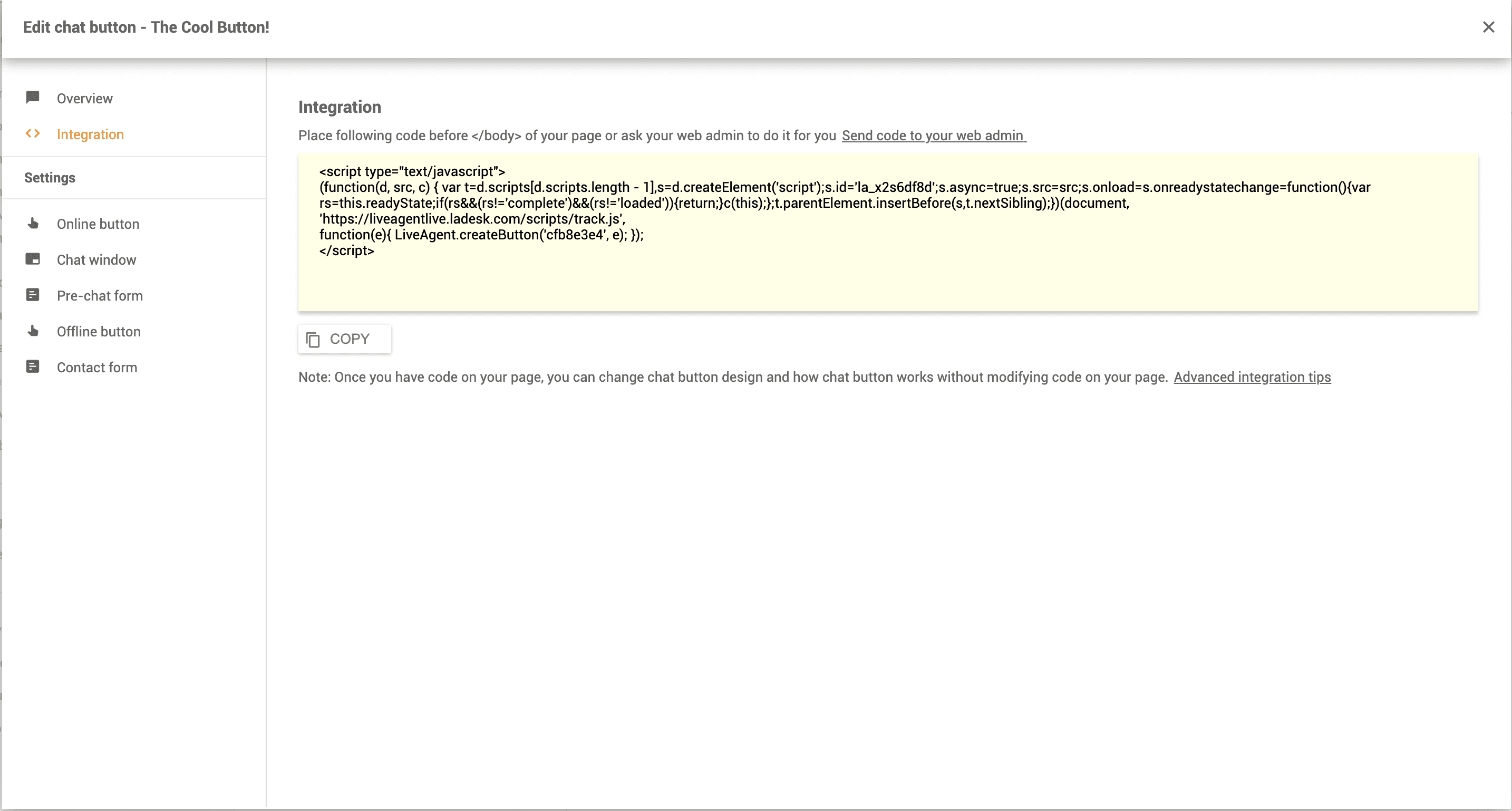Click the Online button icon in sidebar
The width and height of the screenshot is (1512, 811).
click(33, 224)
